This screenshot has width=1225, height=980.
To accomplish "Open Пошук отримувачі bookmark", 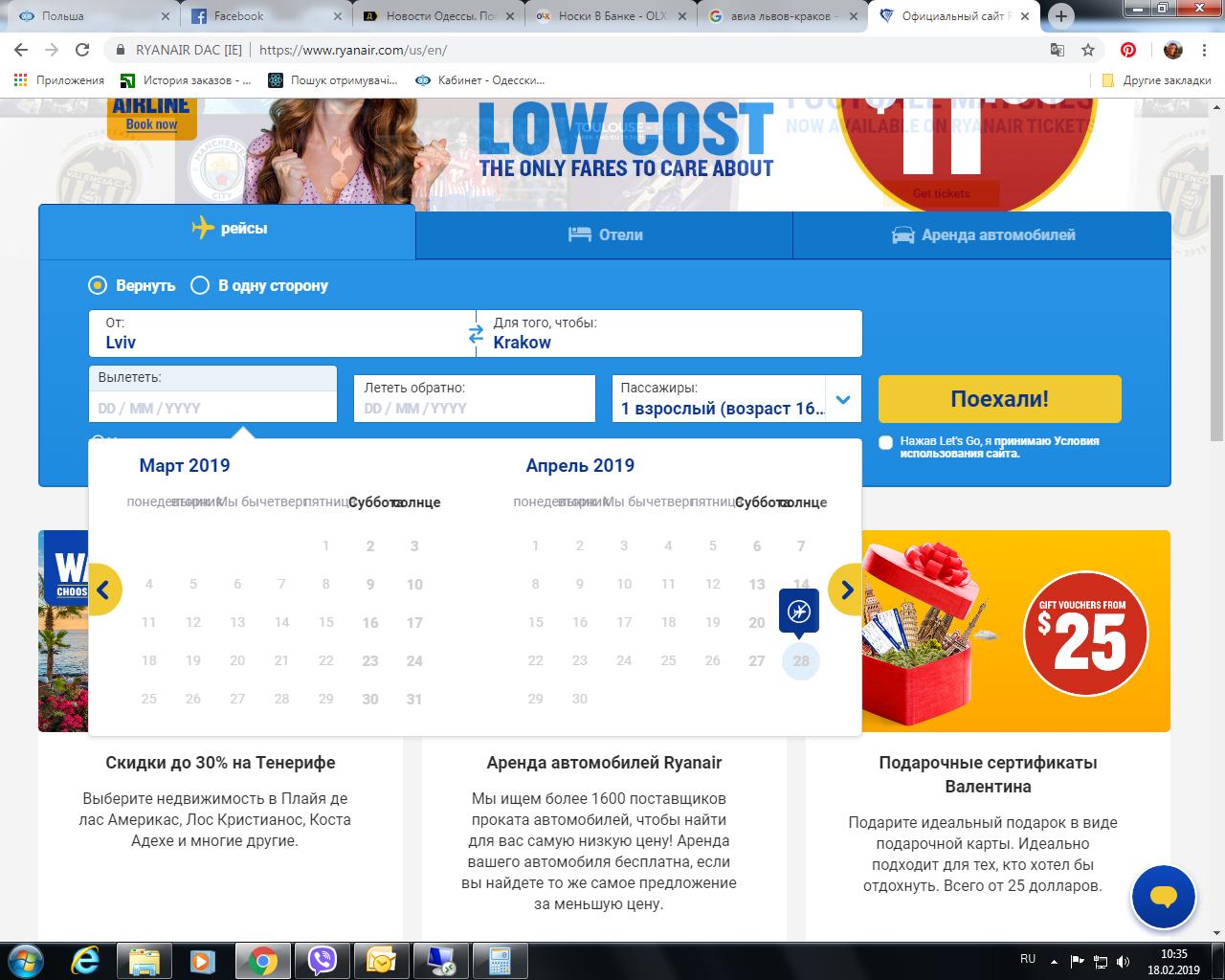I will (x=334, y=80).
